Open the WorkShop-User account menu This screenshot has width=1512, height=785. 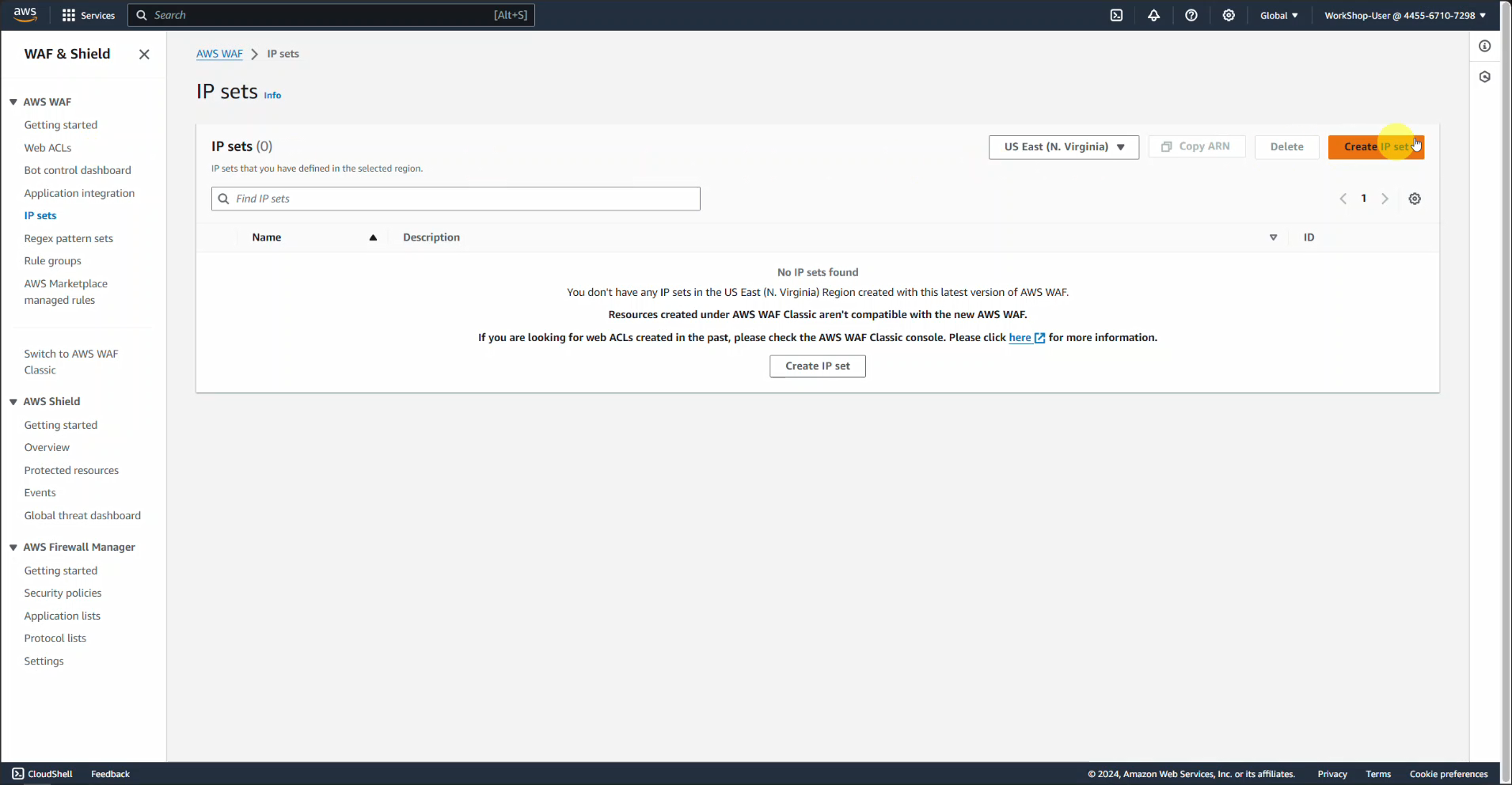point(1404,15)
